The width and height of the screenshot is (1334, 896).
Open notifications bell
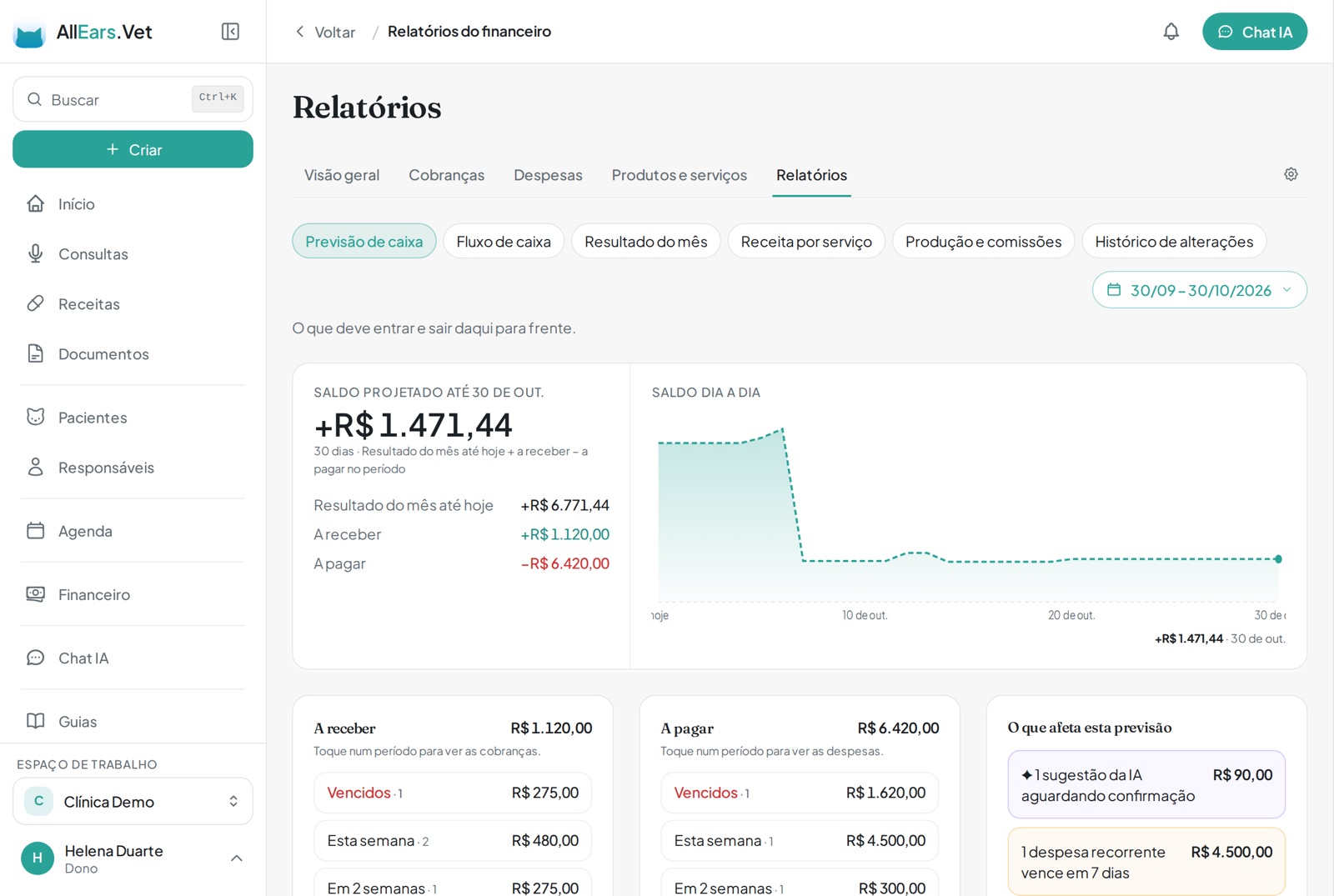coord(1171,32)
